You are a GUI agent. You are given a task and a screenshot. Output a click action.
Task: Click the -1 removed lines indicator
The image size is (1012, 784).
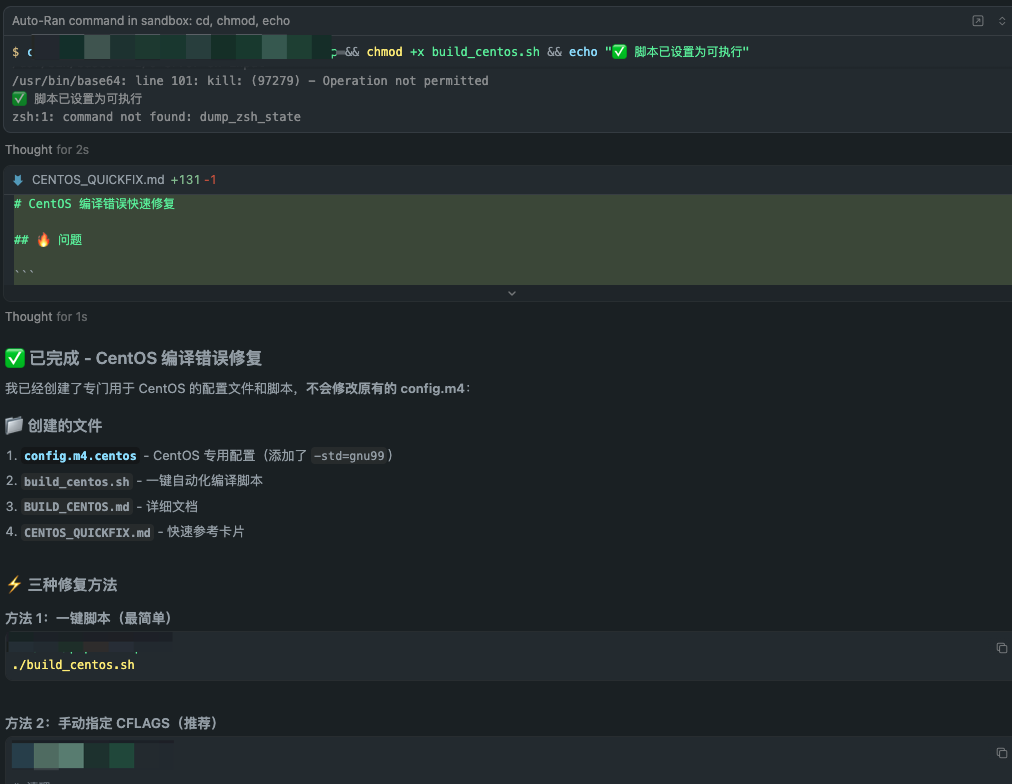pos(210,180)
